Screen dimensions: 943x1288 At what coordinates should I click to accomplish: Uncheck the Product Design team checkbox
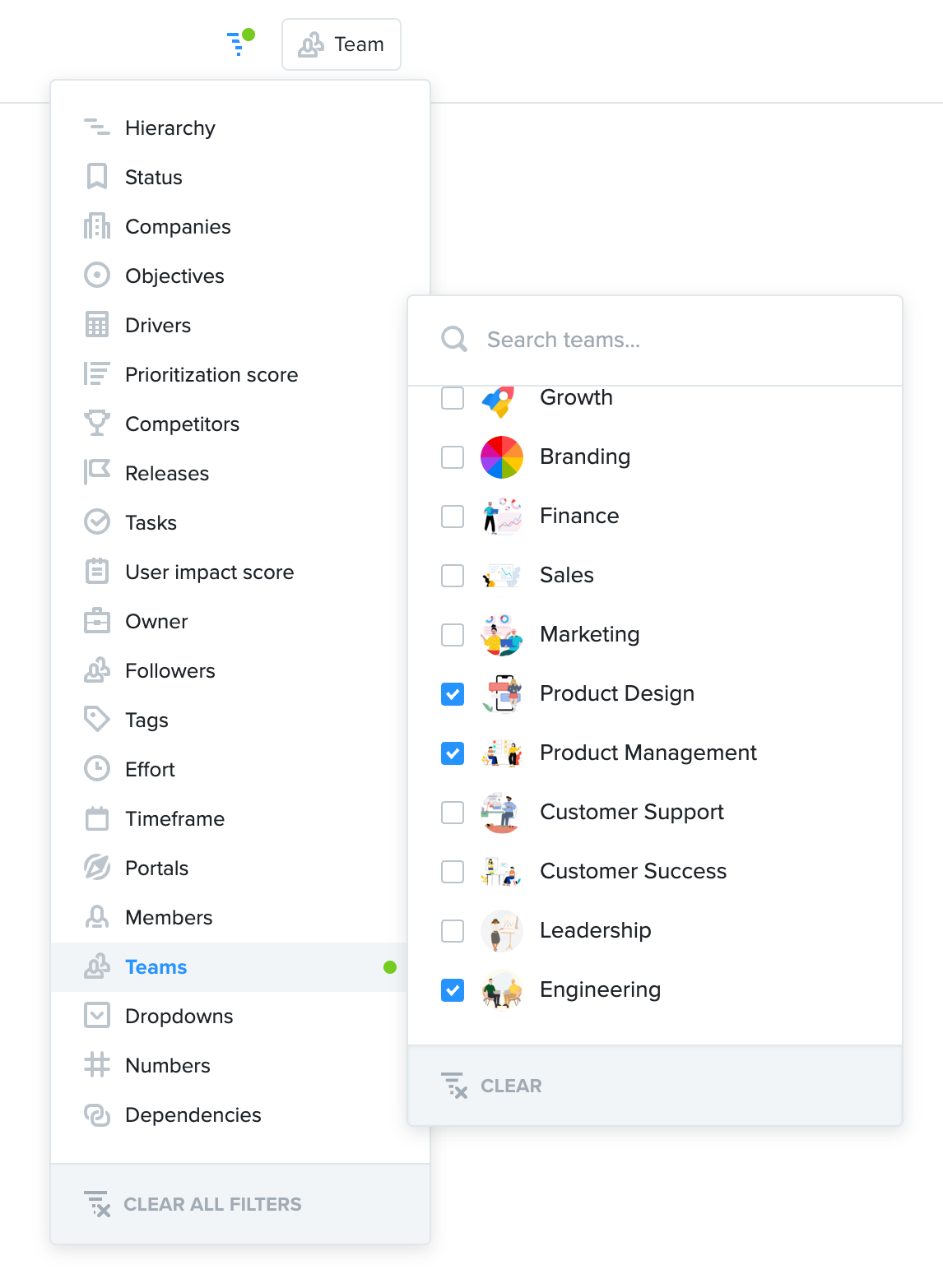click(x=453, y=694)
